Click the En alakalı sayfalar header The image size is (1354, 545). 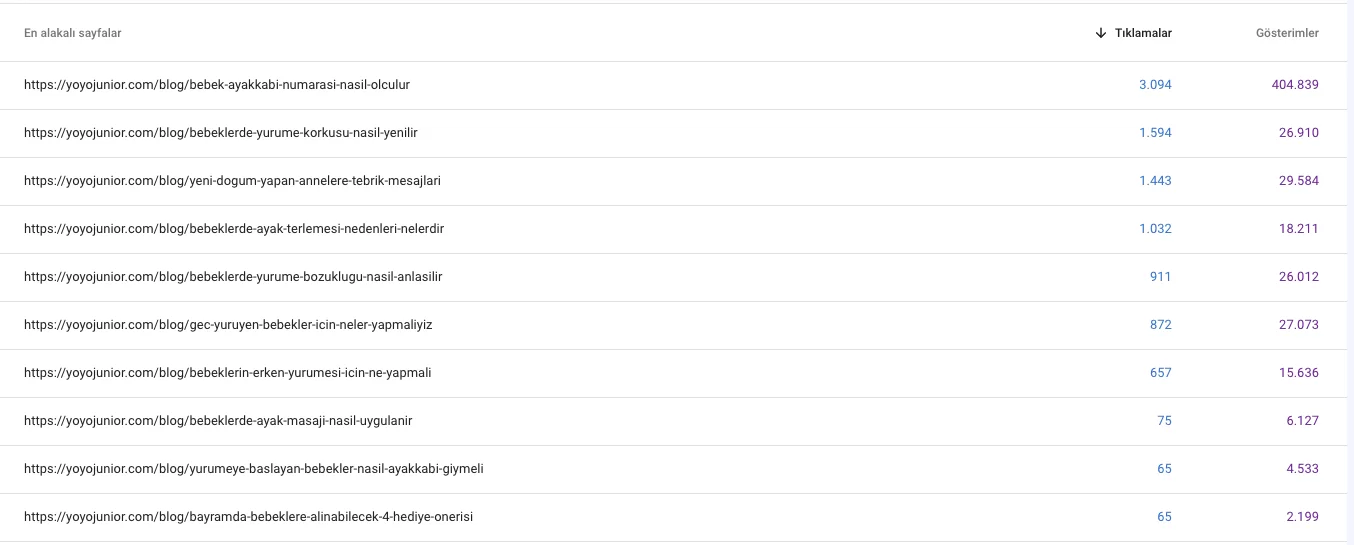[73, 33]
